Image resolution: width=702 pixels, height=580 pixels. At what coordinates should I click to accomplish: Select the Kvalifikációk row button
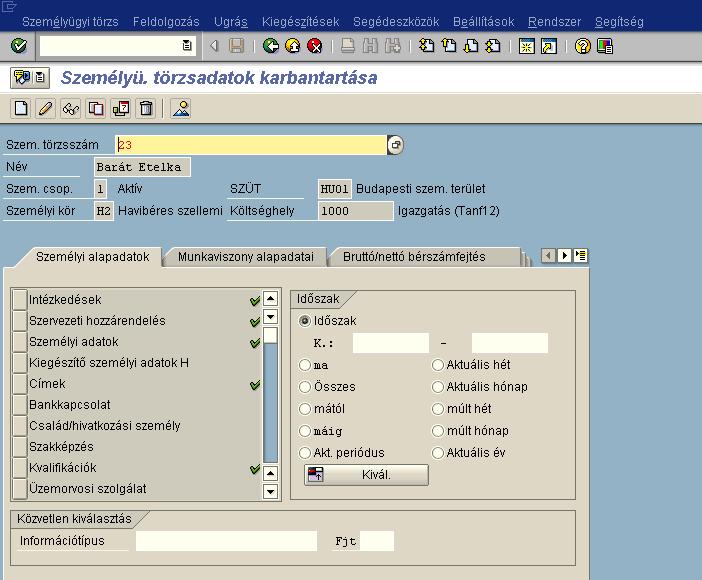tap(20, 468)
